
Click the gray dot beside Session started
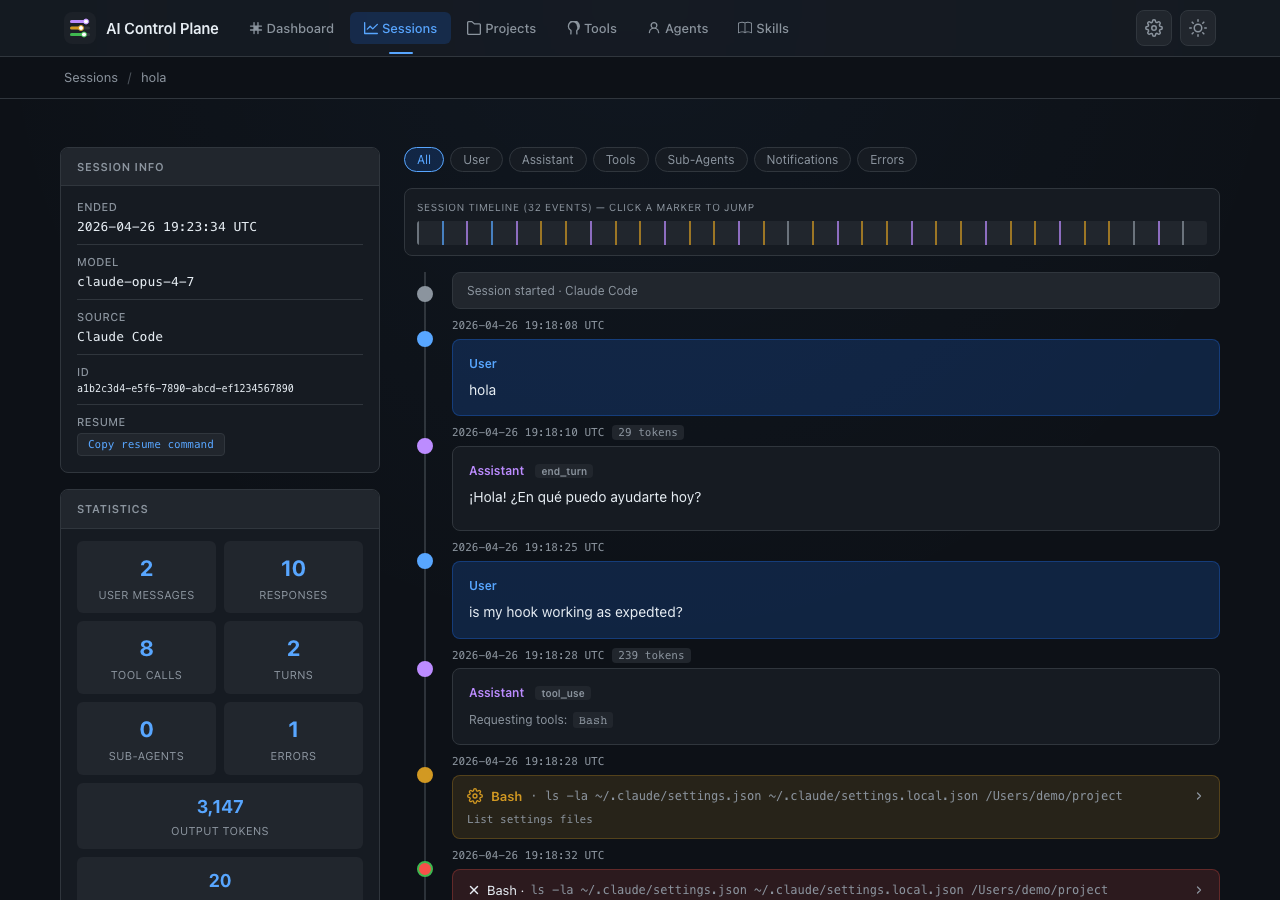click(425, 294)
